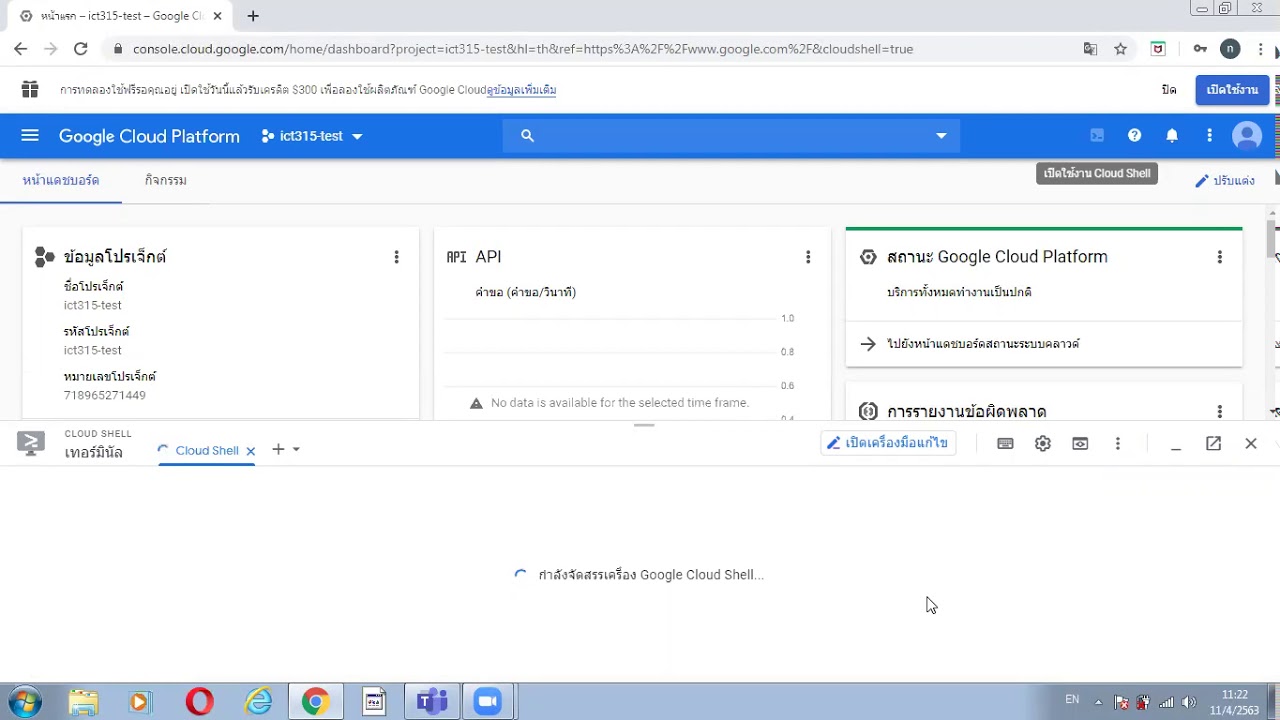The image size is (1280, 720).
Task: Toggle Cloud Shell on-screen keyboard icon
Action: pos(1005,443)
